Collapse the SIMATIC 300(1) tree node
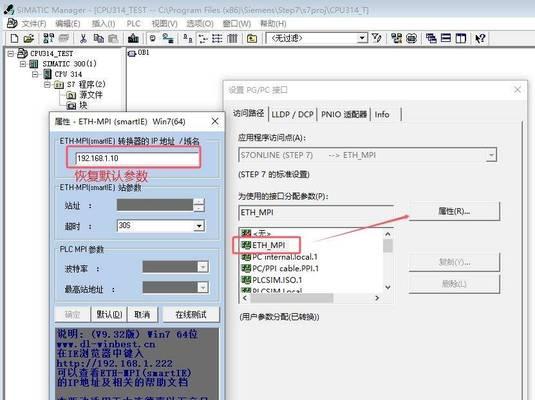535x400 pixels. pyautogui.click(x=23, y=64)
